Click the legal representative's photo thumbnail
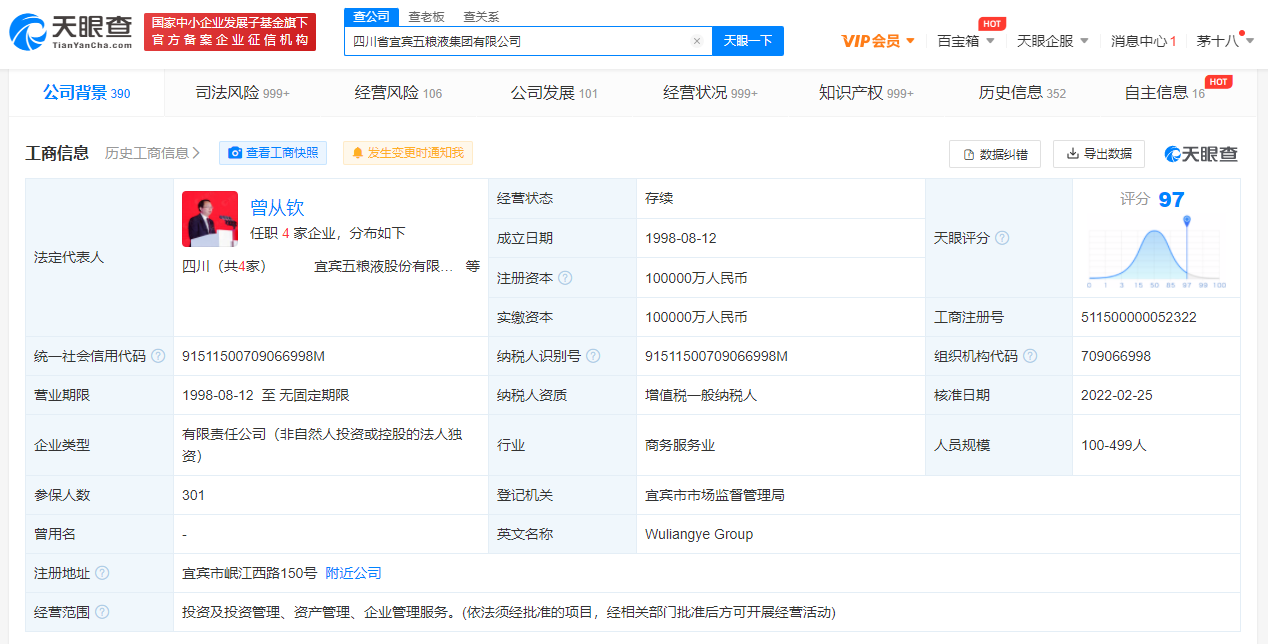This screenshot has width=1268, height=644. pos(210,219)
